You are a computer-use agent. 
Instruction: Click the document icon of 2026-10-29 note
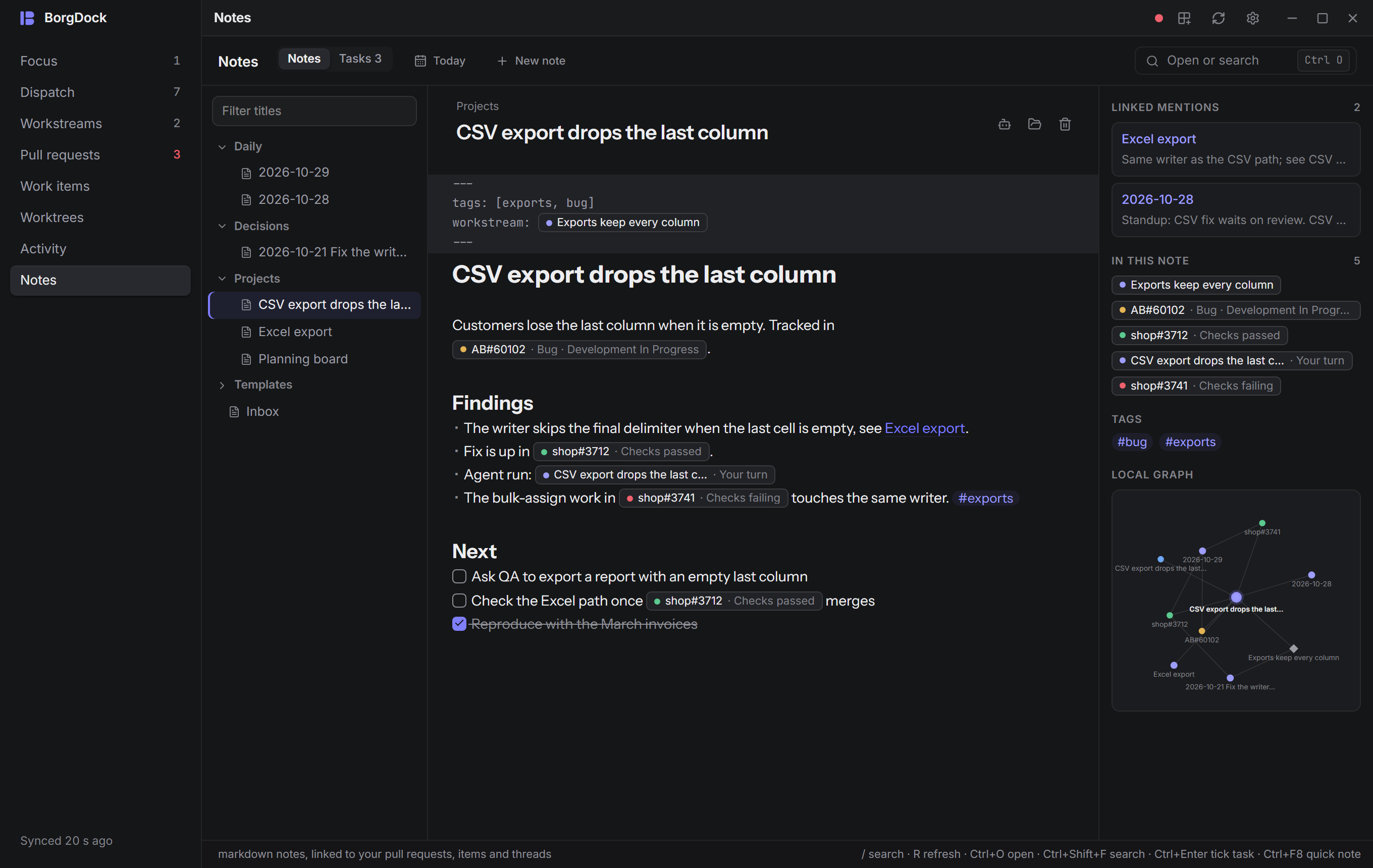(x=246, y=173)
